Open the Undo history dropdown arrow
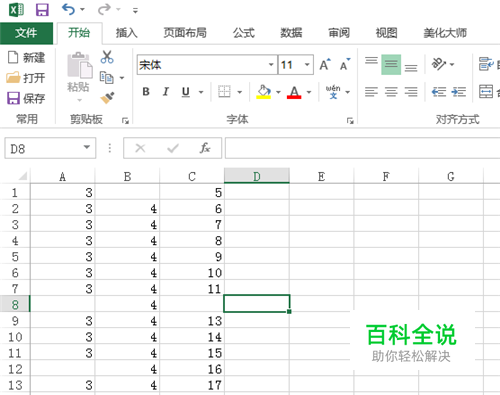The height and width of the screenshot is (395, 500). click(x=82, y=10)
